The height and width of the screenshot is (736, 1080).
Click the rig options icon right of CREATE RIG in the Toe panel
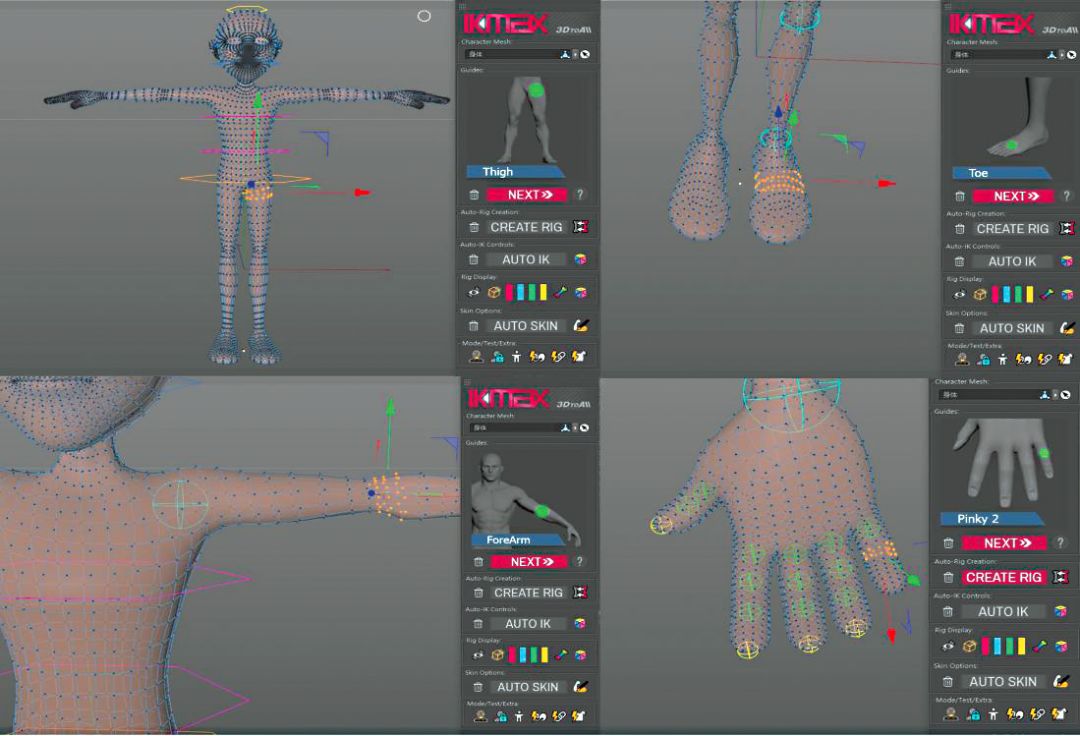[1067, 228]
